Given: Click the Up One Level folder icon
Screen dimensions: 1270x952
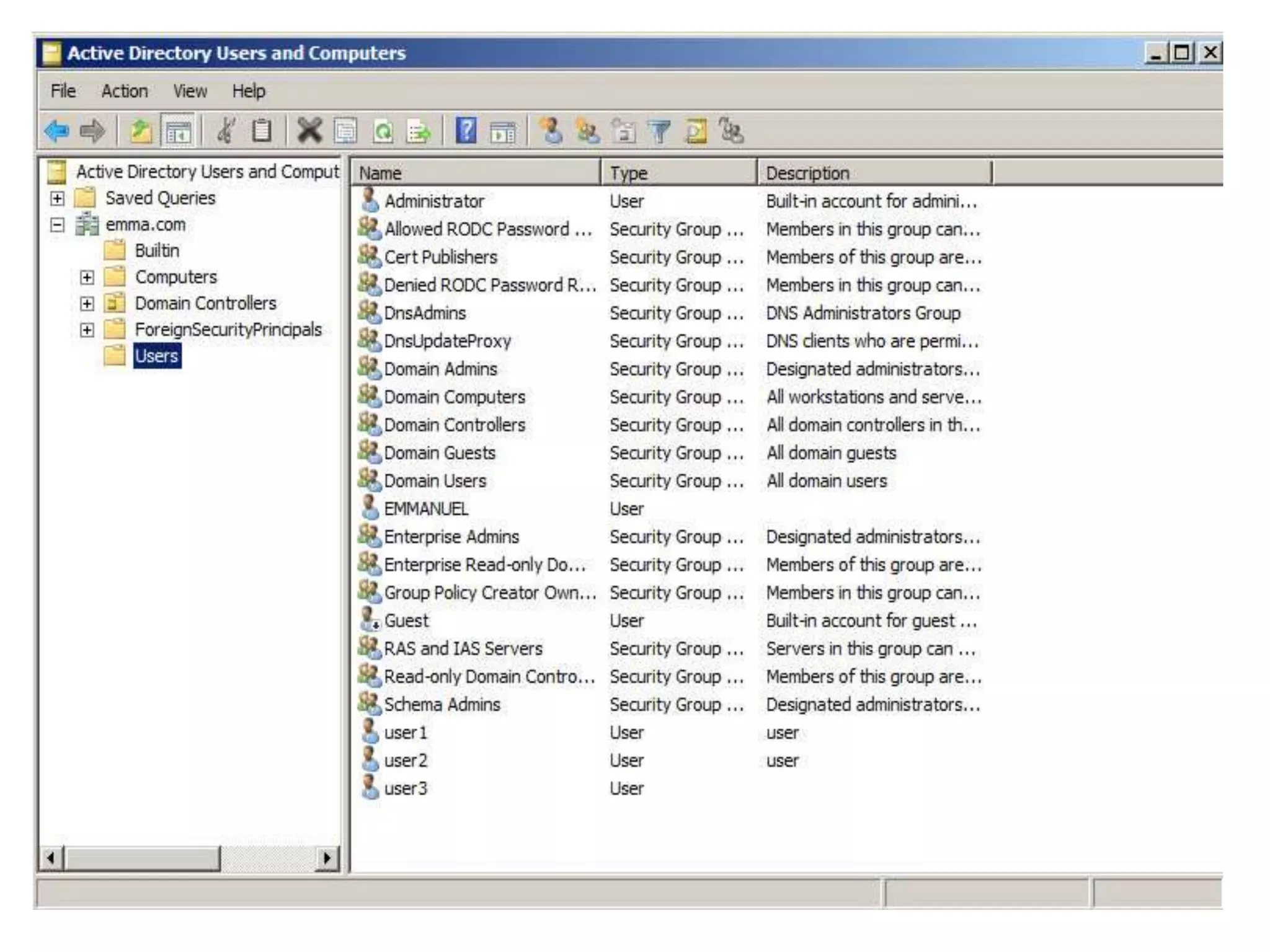Looking at the screenshot, I should 141,131.
